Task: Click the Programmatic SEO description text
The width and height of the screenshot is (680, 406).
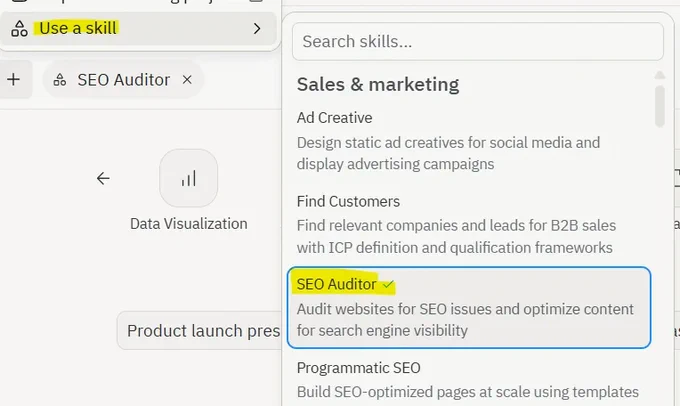Action: pos(468,392)
